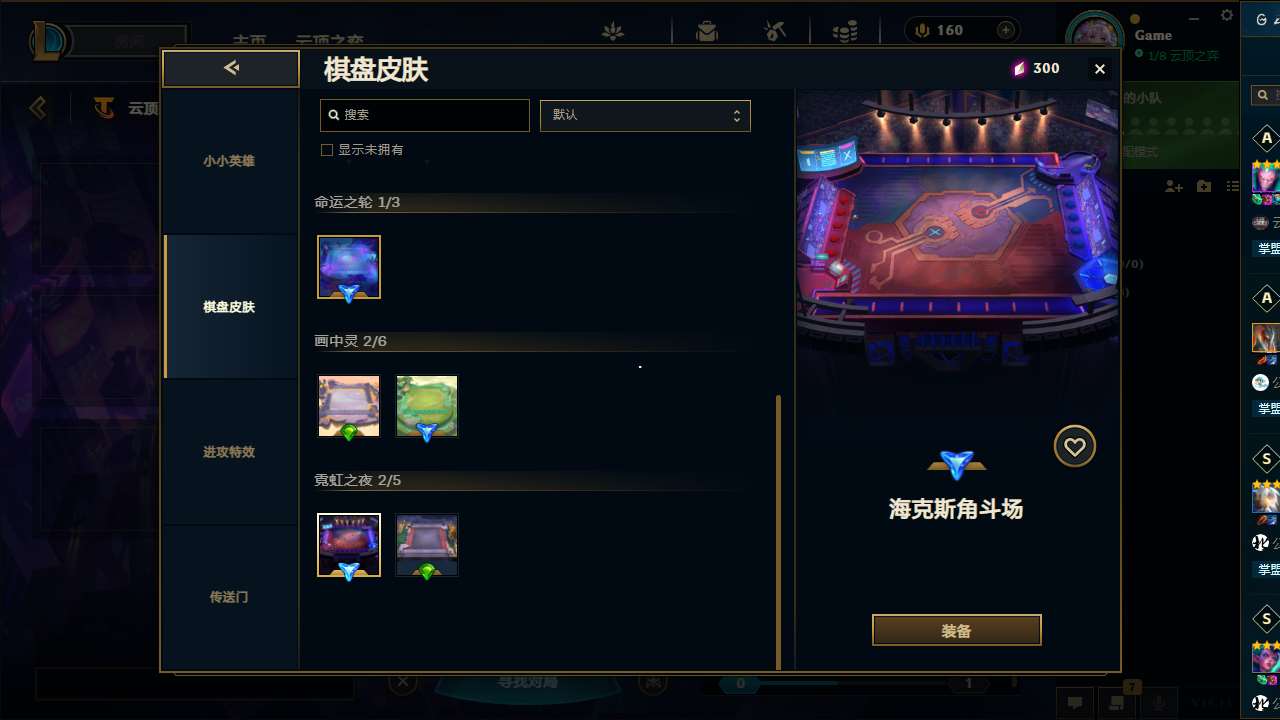Click the arena list vertical scrollbar
This screenshot has width=1280, height=720.
click(779, 532)
